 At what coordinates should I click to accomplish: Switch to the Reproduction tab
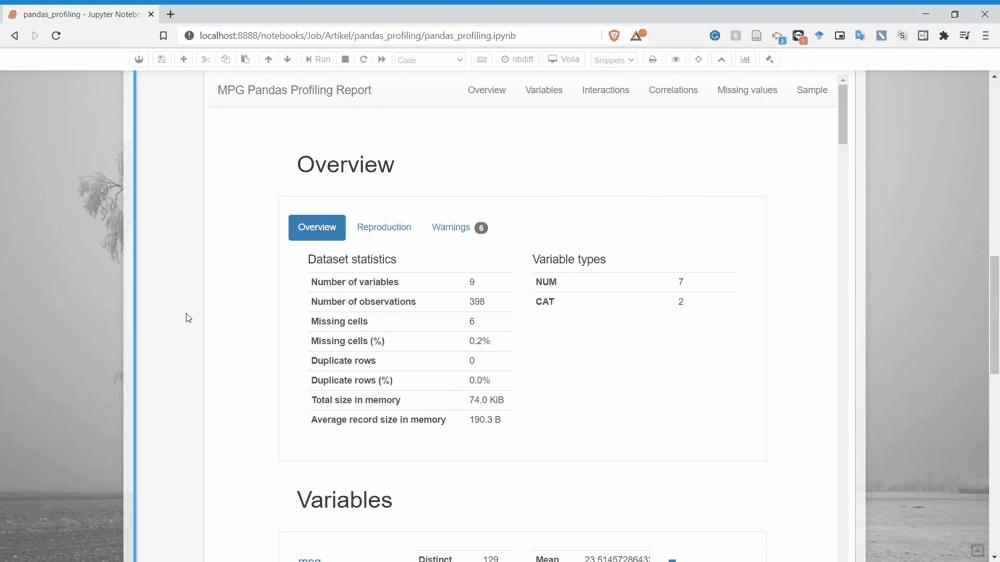pos(384,227)
